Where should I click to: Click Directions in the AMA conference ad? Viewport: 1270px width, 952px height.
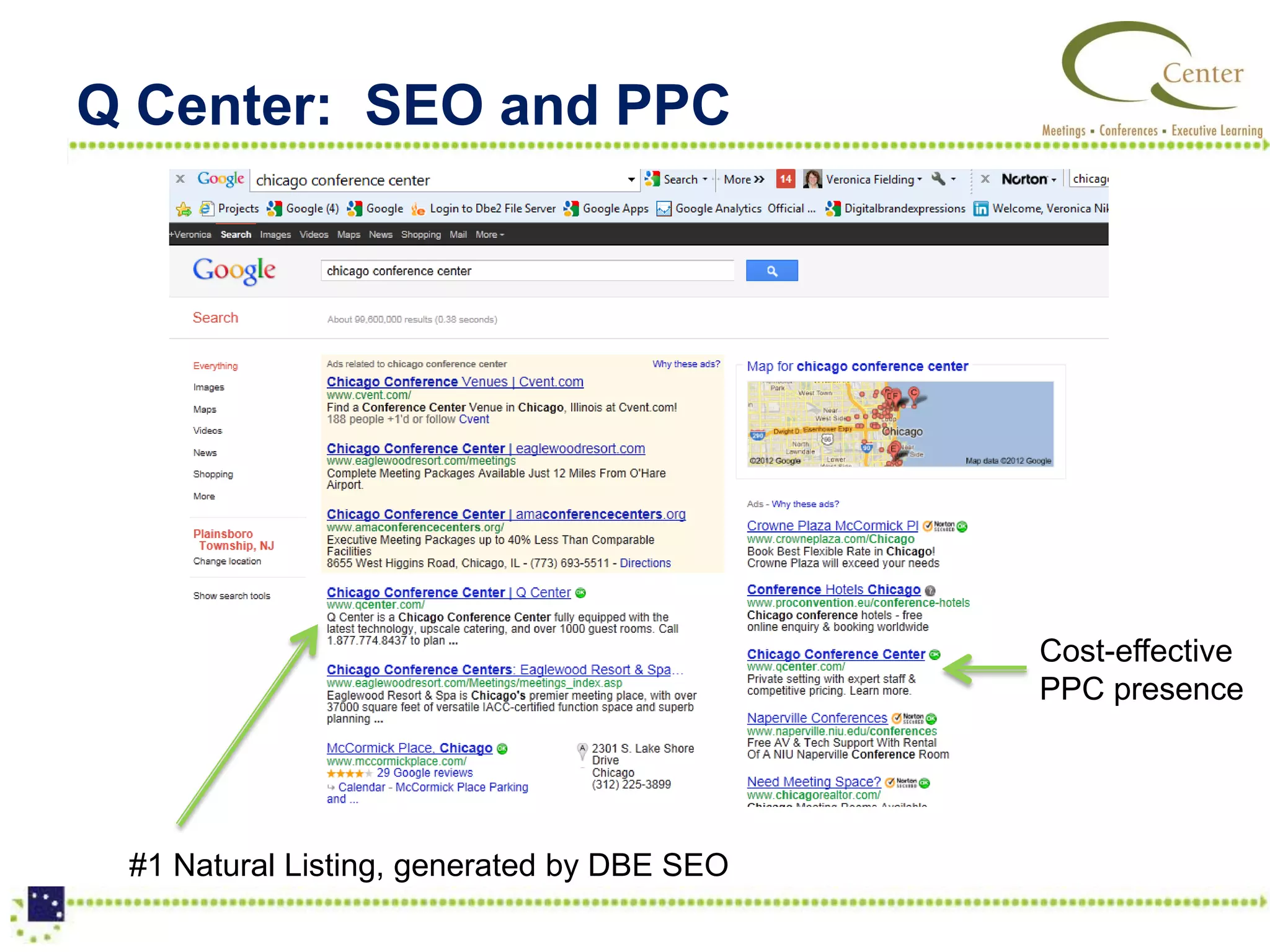pyautogui.click(x=645, y=563)
